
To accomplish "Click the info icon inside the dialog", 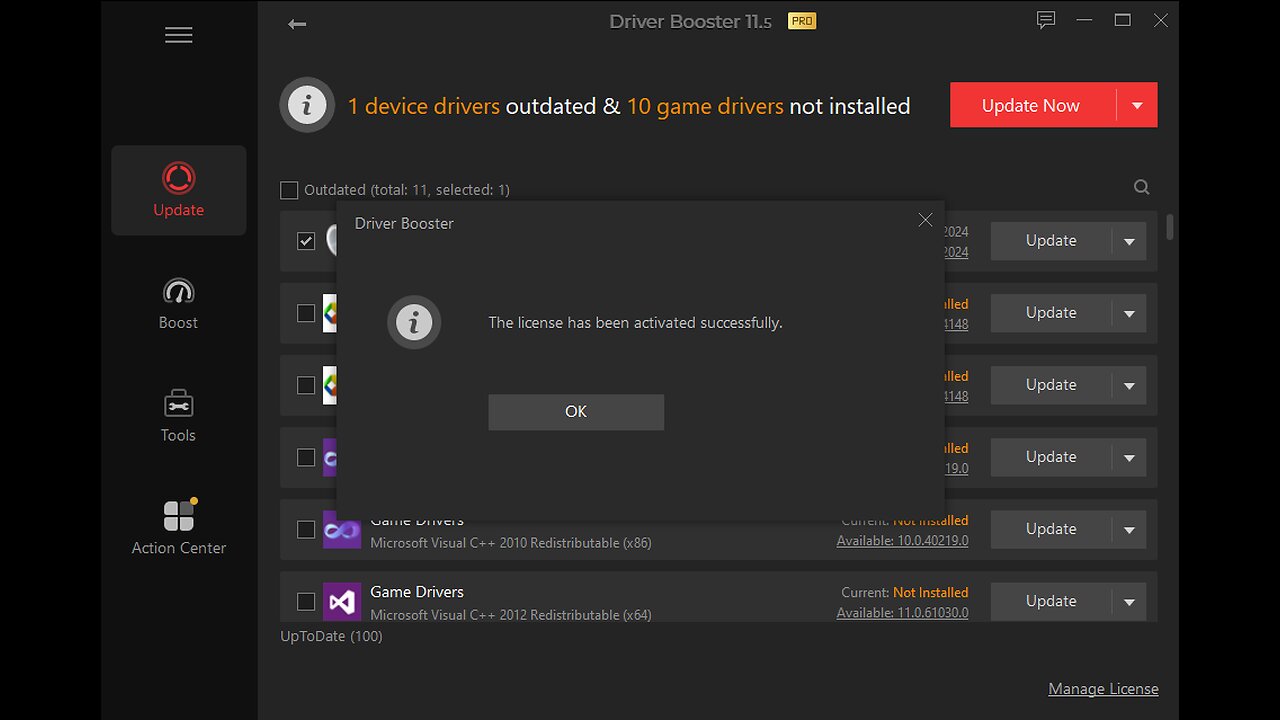I will [x=414, y=323].
